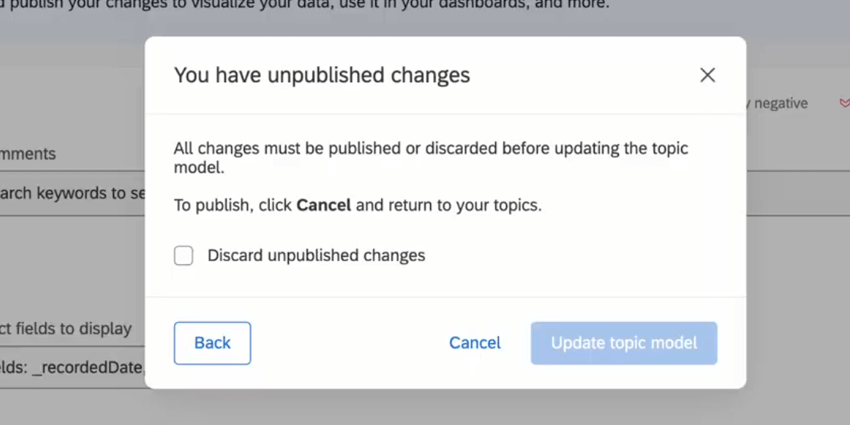
Task: Enable the Discard unpublished changes checkbox
Action: coord(184,255)
